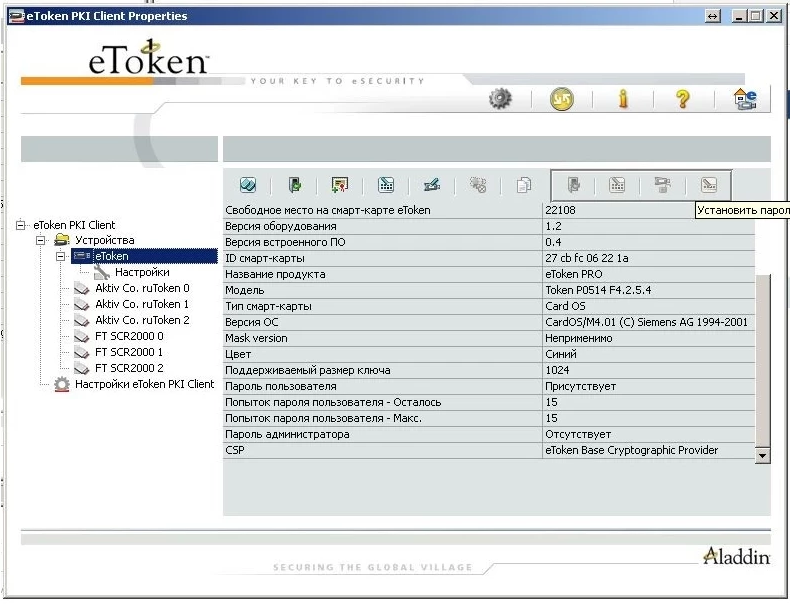
Task: Click reader icon of Aktiv Co. ruToken 0
Action: (x=81, y=288)
